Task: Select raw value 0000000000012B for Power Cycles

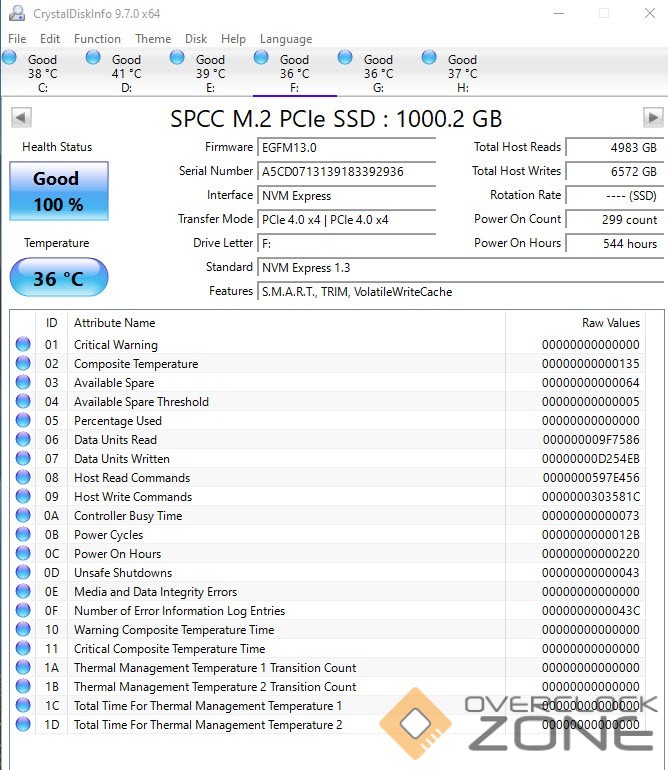Action: [590, 535]
